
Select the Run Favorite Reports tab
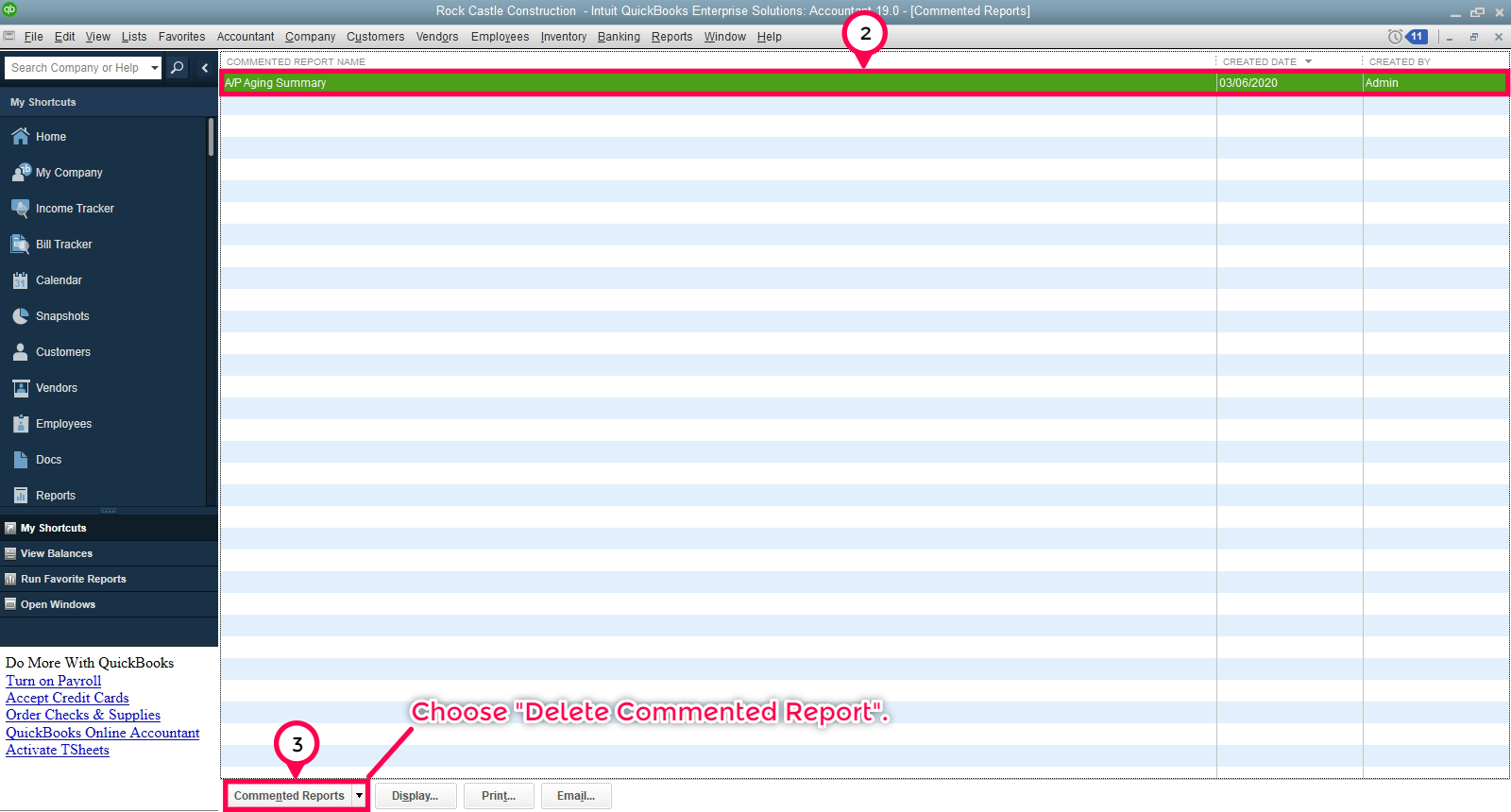click(109, 580)
